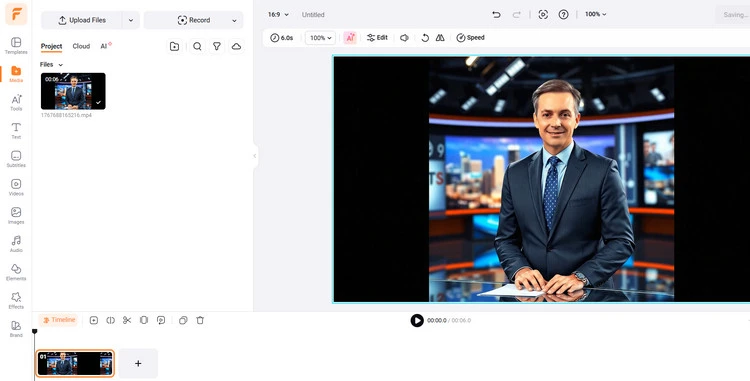This screenshot has height=381, width=750.
Task: Click the filter media icon
Action: pos(217,46)
